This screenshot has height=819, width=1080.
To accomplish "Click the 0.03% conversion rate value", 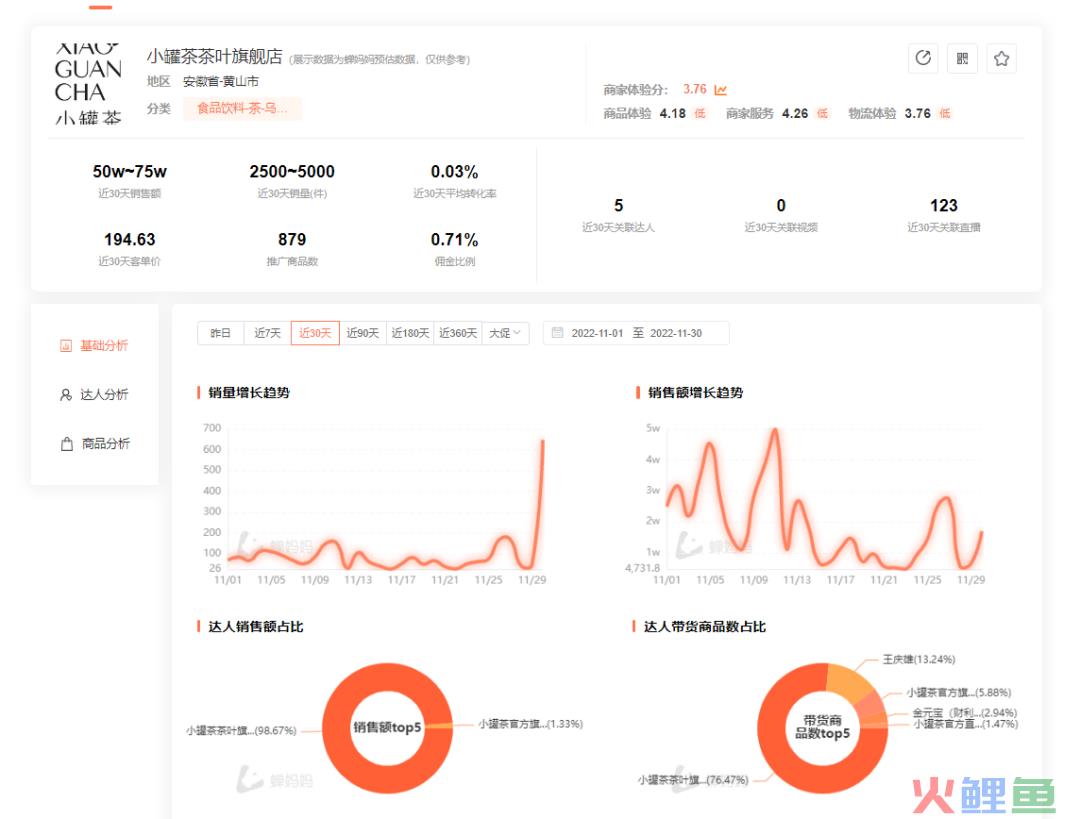I will point(455,172).
